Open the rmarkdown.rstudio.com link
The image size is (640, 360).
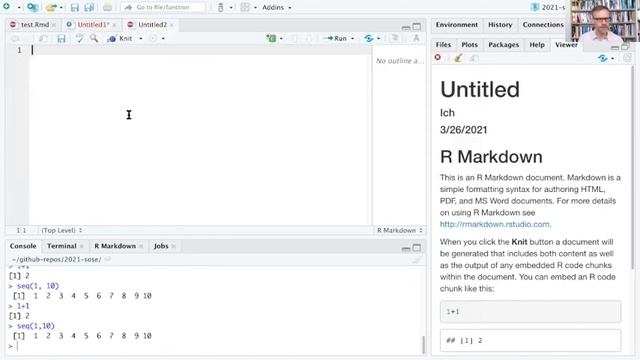click(494, 224)
